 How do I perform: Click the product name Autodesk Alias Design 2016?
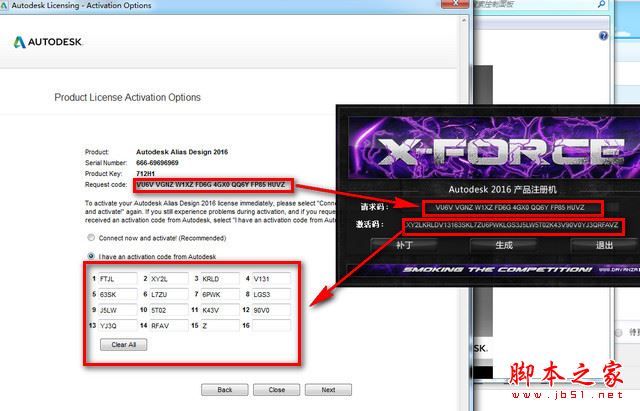[x=182, y=152]
